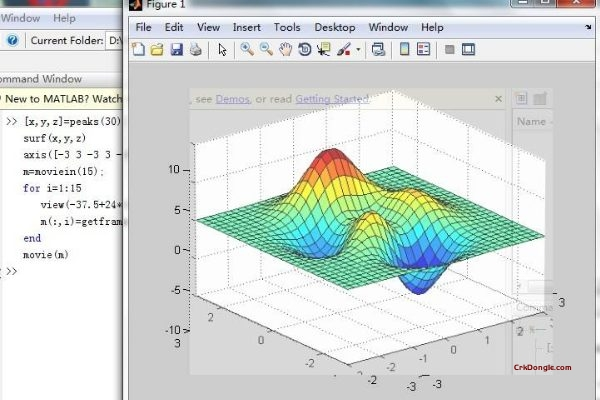600x400 pixels.
Task: Open the Getting Started link
Action: tap(332, 99)
